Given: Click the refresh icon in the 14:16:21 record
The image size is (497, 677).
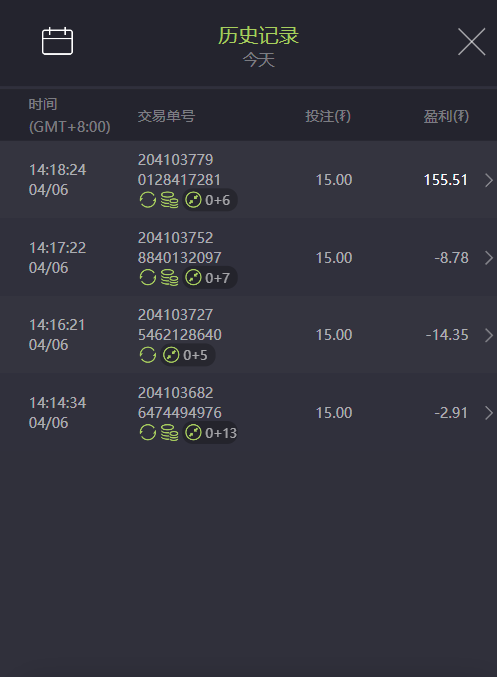Looking at the screenshot, I should (x=148, y=355).
